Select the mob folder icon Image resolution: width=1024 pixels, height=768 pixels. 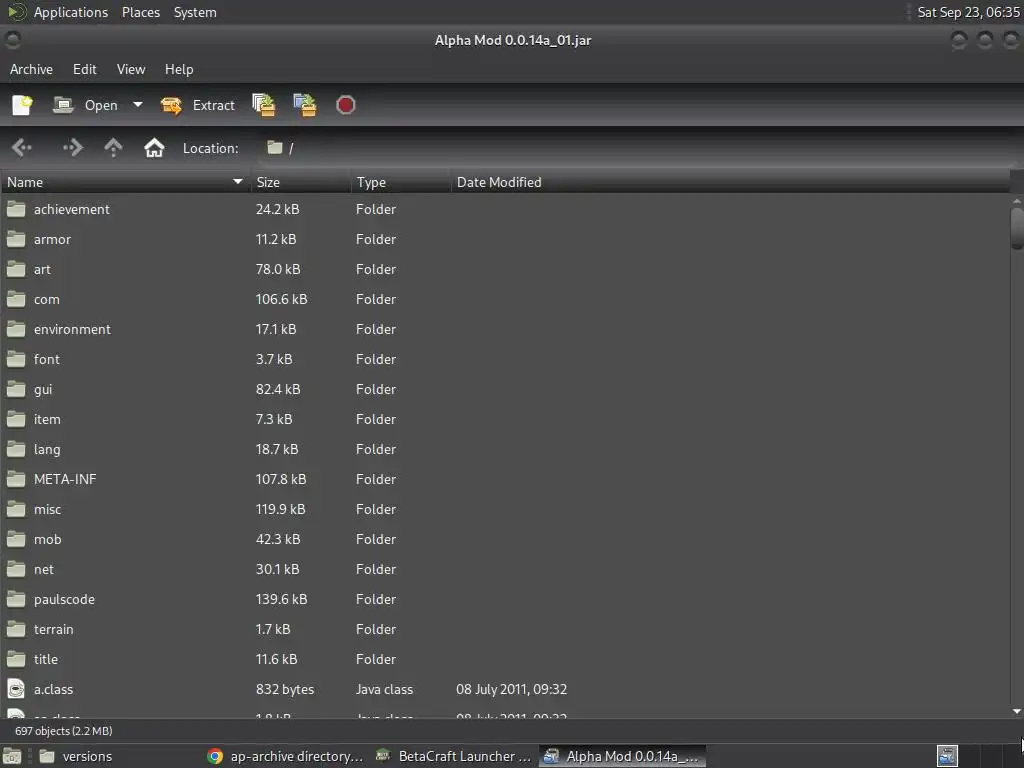(16, 539)
